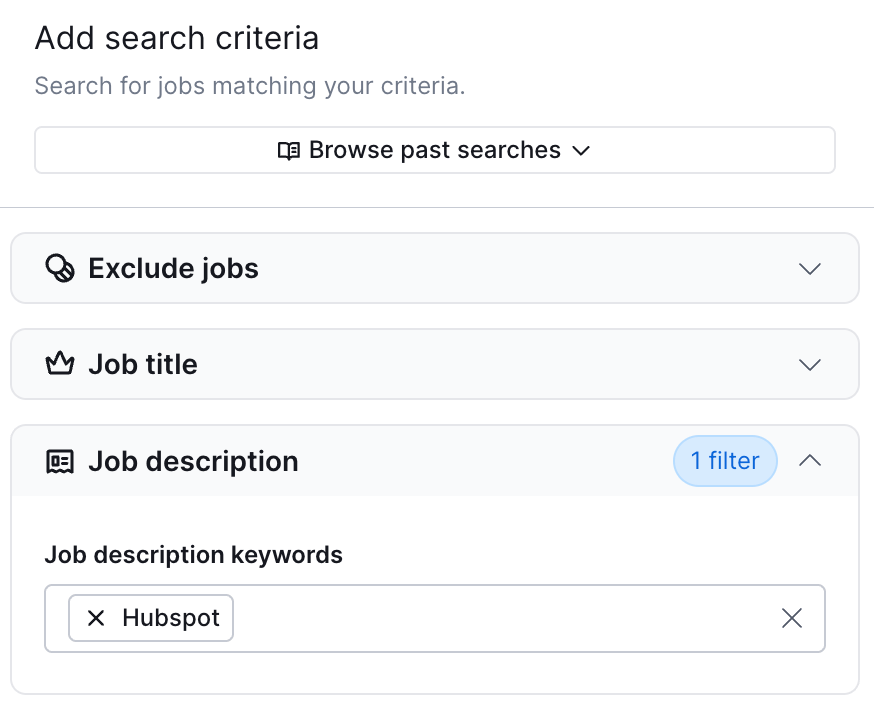874x712 pixels.
Task: Click the Job description newspaper icon
Action: (x=61, y=461)
